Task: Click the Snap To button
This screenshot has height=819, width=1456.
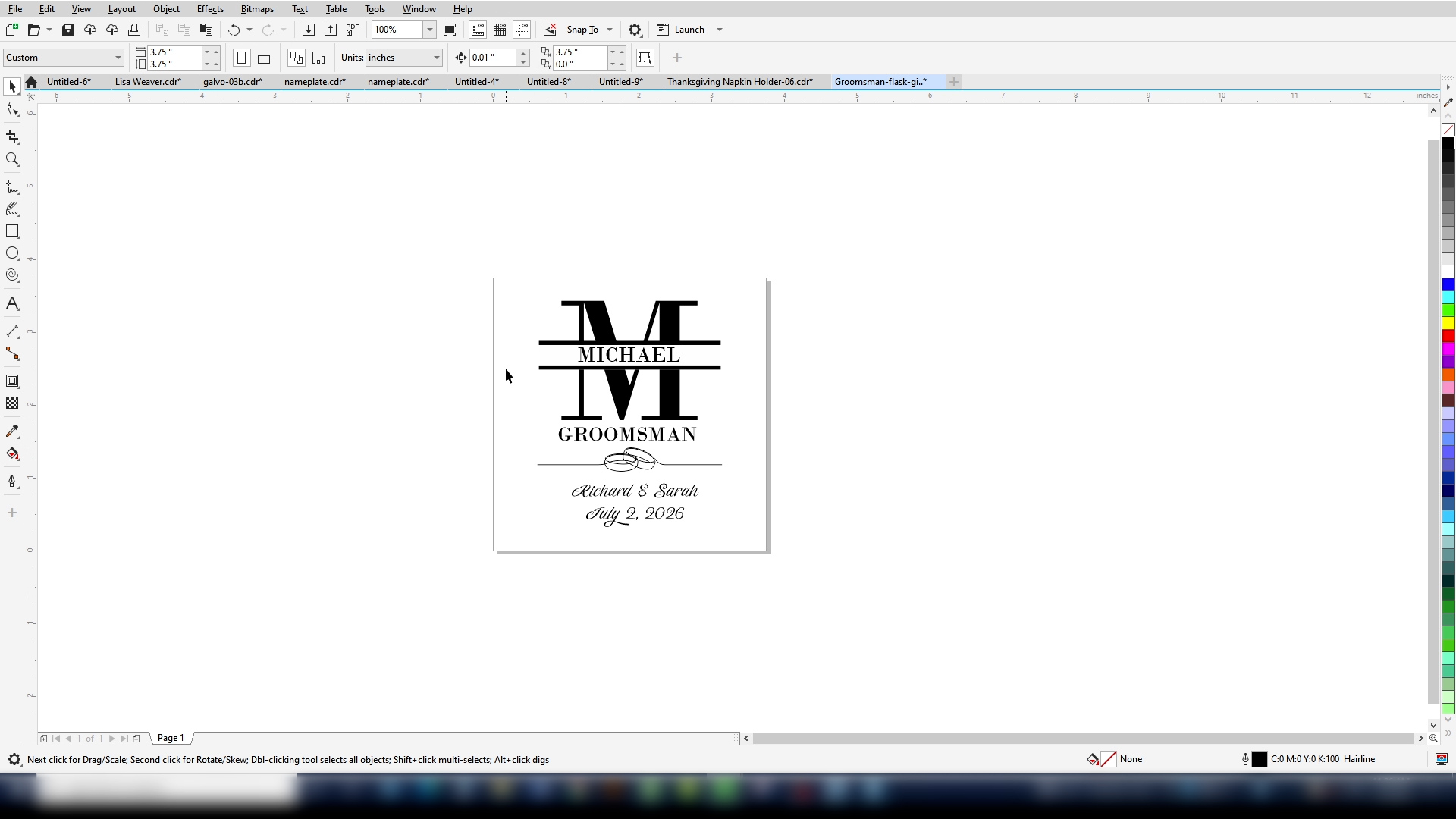Action: tap(582, 30)
